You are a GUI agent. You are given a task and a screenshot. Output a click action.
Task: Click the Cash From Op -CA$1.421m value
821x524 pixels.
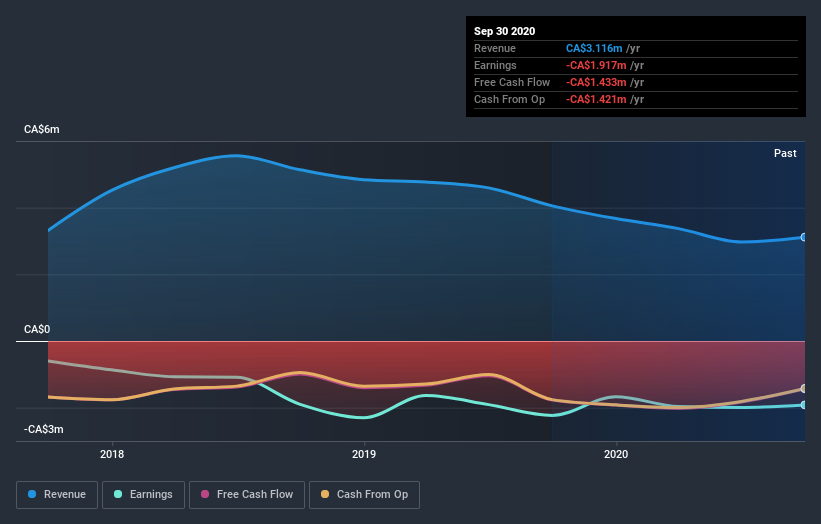596,99
